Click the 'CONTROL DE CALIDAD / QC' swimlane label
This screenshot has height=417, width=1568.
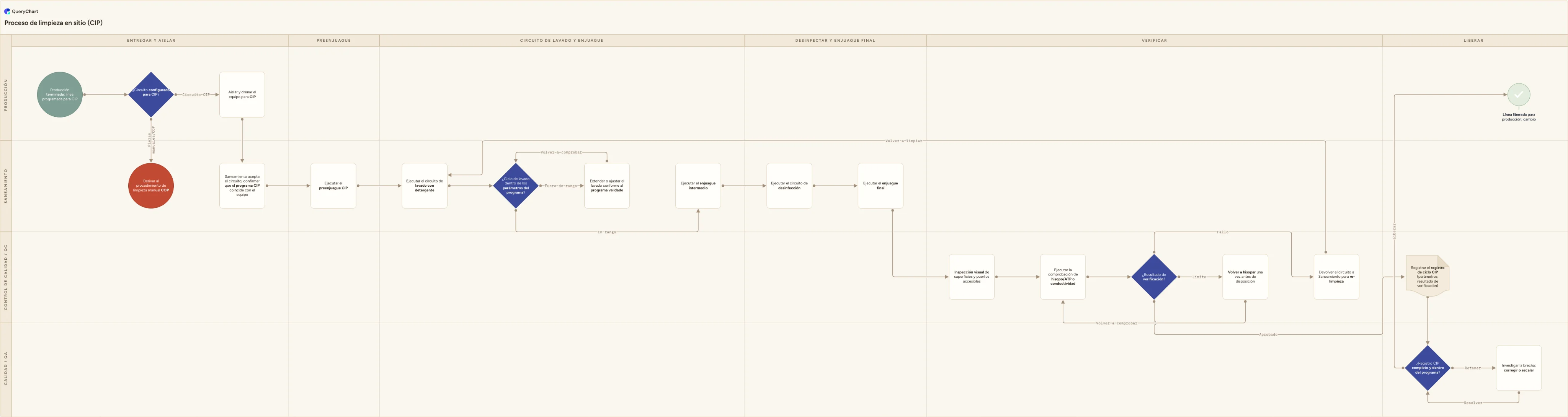6,277
